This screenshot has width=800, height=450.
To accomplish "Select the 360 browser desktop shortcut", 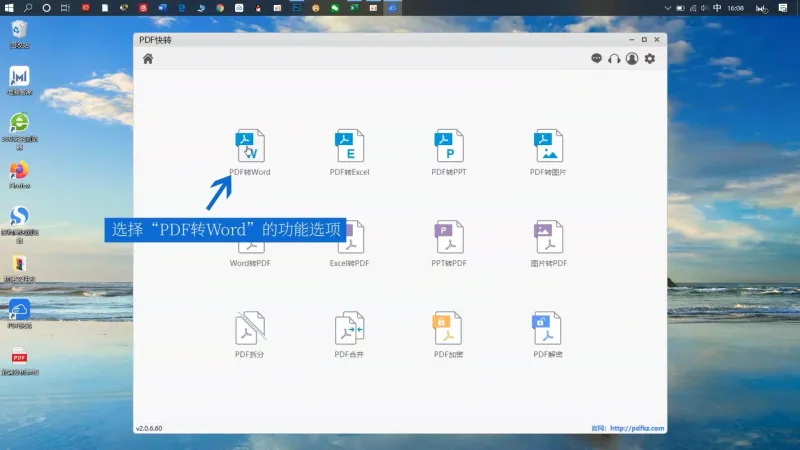I will click(19, 131).
